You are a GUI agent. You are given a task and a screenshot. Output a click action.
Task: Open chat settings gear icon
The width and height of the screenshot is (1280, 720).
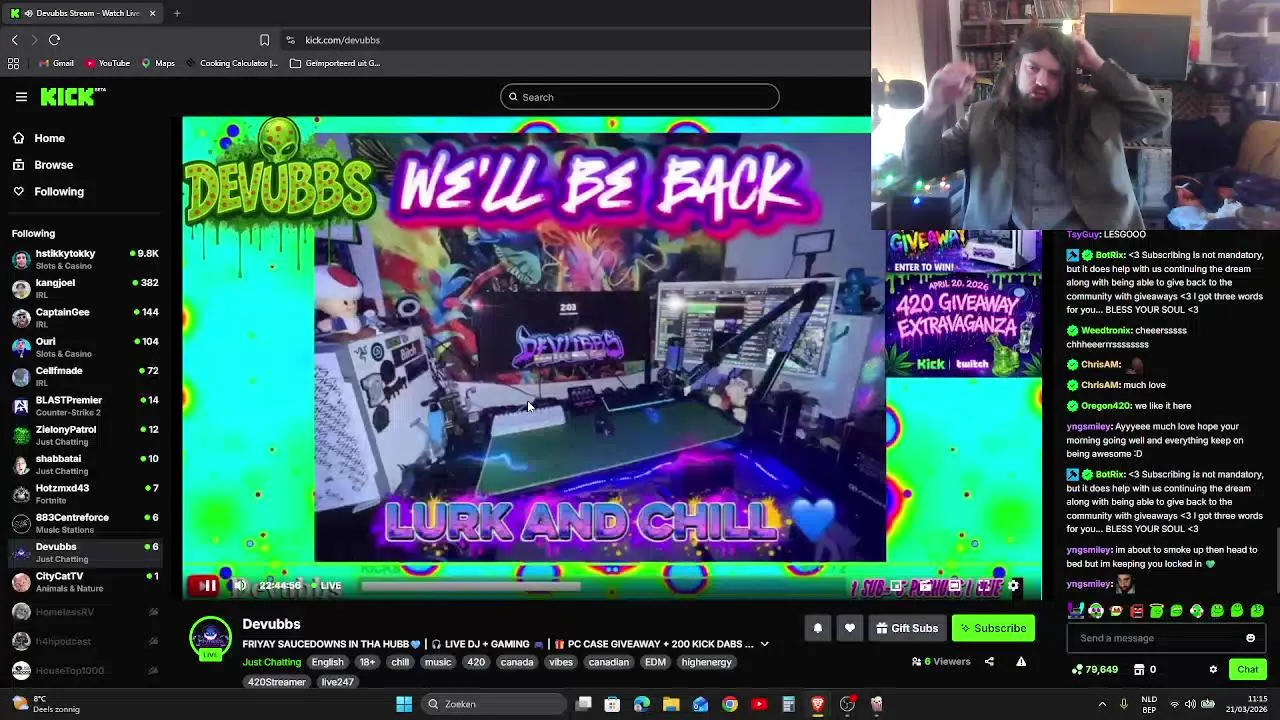pyautogui.click(x=1213, y=669)
